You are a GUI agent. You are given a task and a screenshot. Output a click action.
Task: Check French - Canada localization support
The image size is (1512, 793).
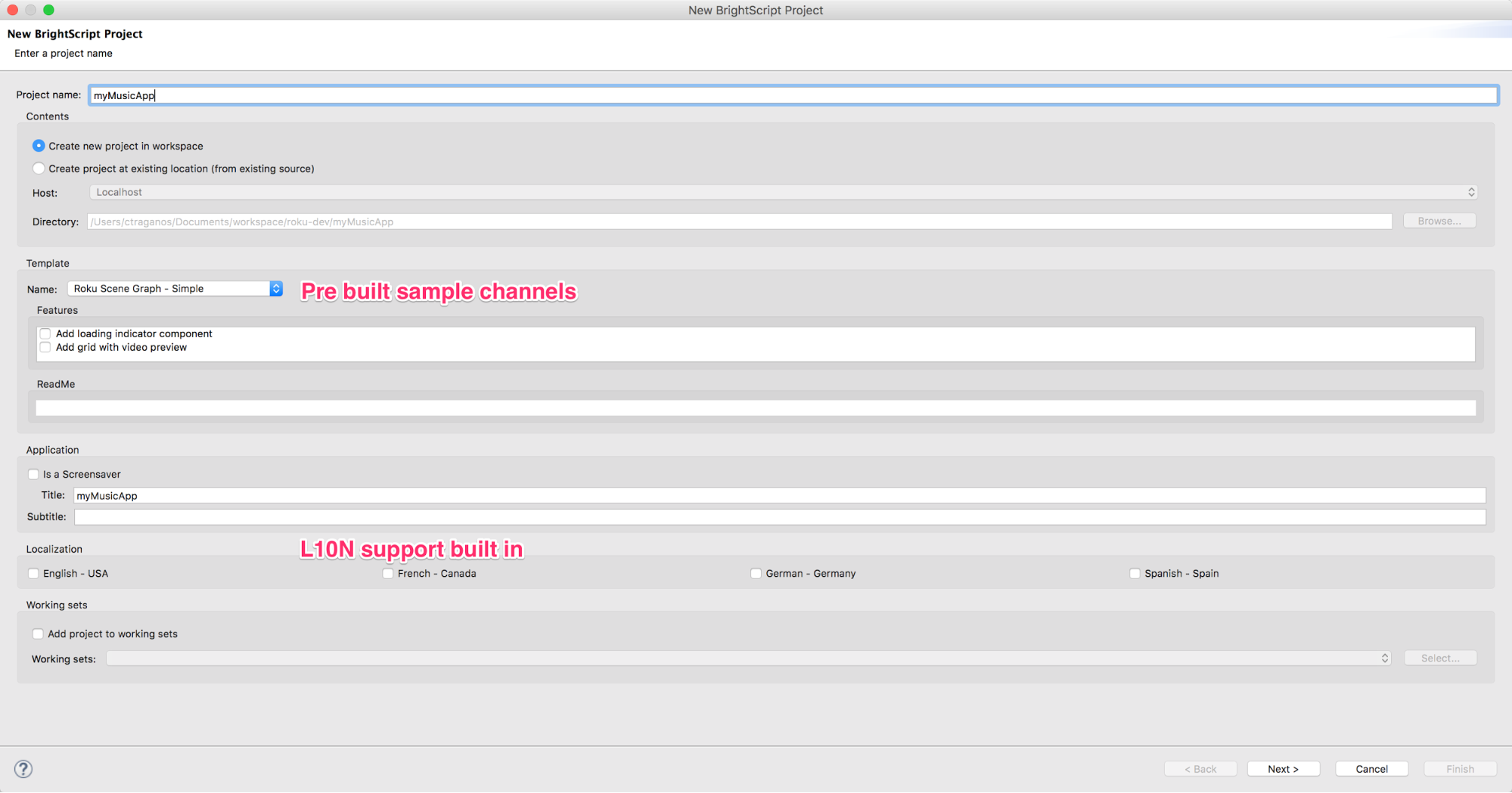tap(387, 573)
